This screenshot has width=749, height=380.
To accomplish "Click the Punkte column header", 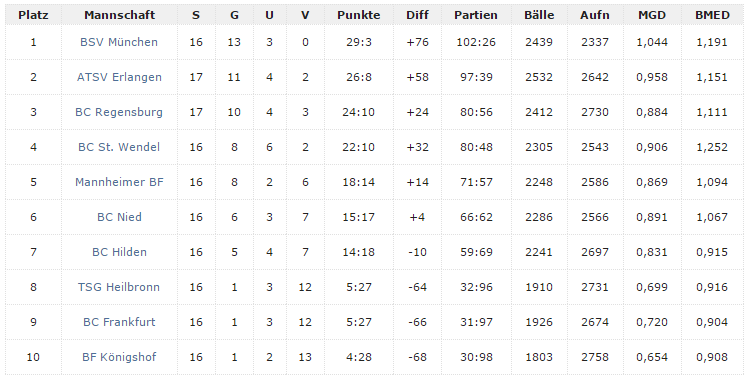I will [359, 15].
